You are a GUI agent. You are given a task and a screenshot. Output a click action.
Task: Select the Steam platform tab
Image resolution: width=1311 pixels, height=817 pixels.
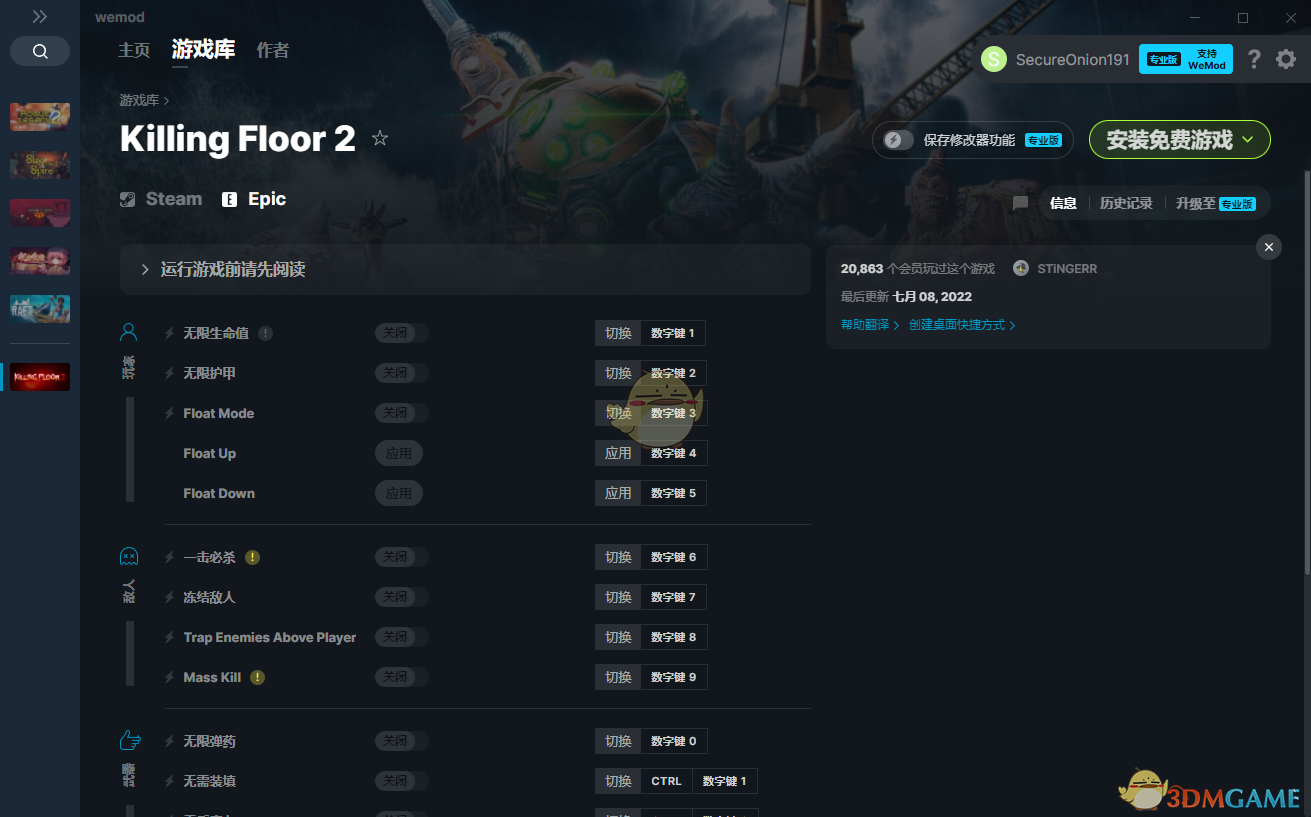161,199
